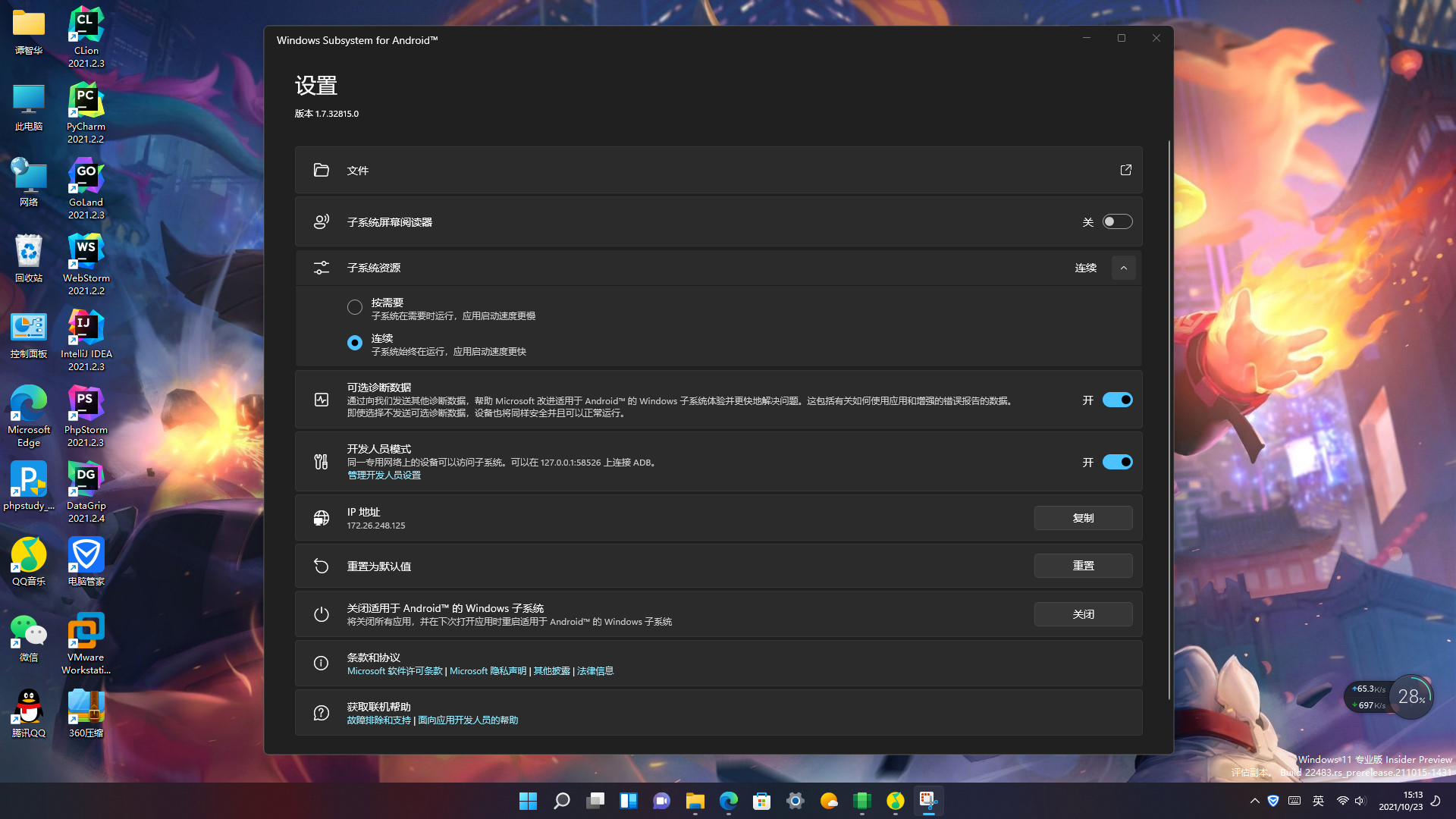The height and width of the screenshot is (819, 1456).
Task: Collapse the 子系统资源 section chevron
Action: click(1123, 268)
